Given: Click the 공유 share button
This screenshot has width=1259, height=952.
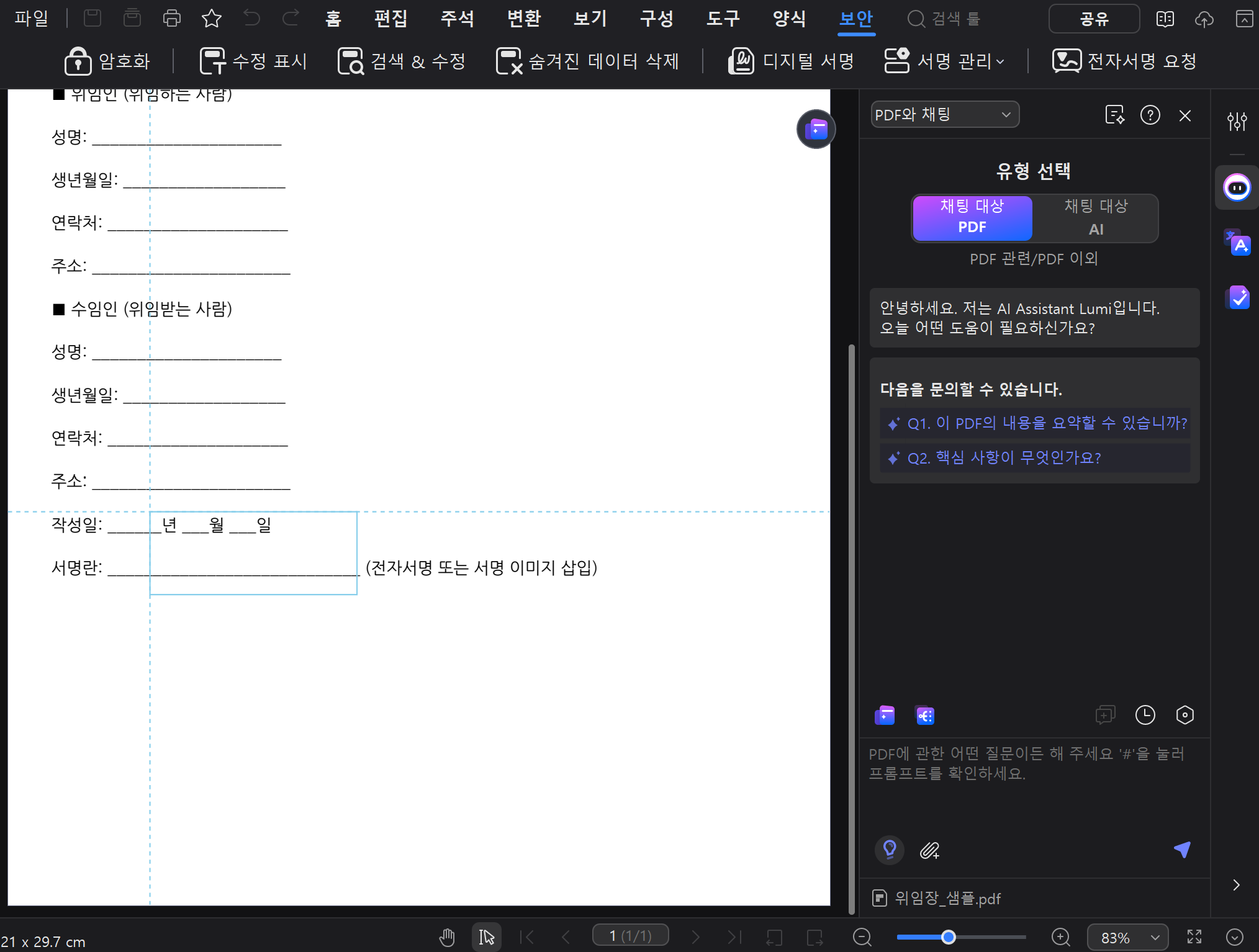Looking at the screenshot, I should (x=1094, y=19).
